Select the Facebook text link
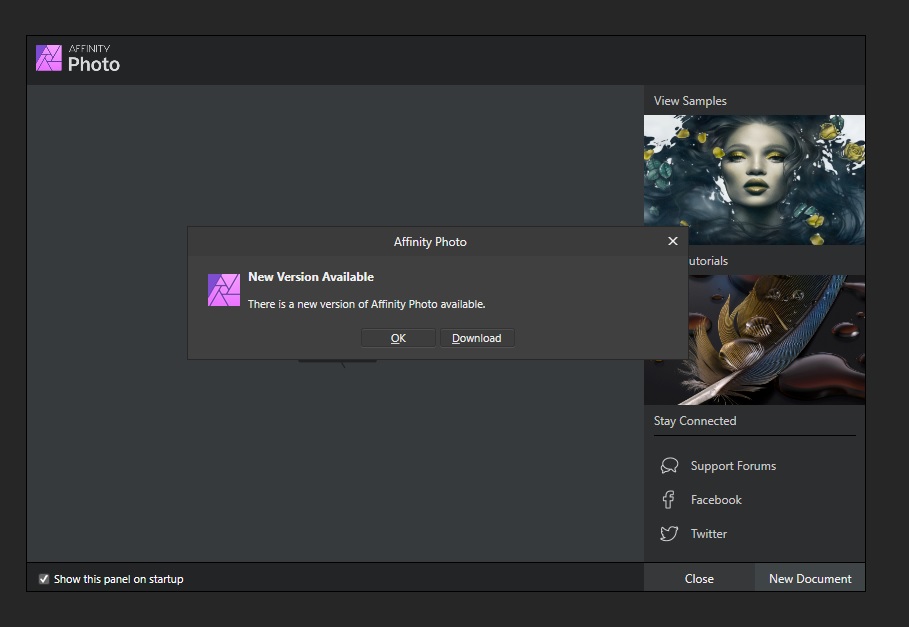The height and width of the screenshot is (627, 909). click(x=716, y=500)
